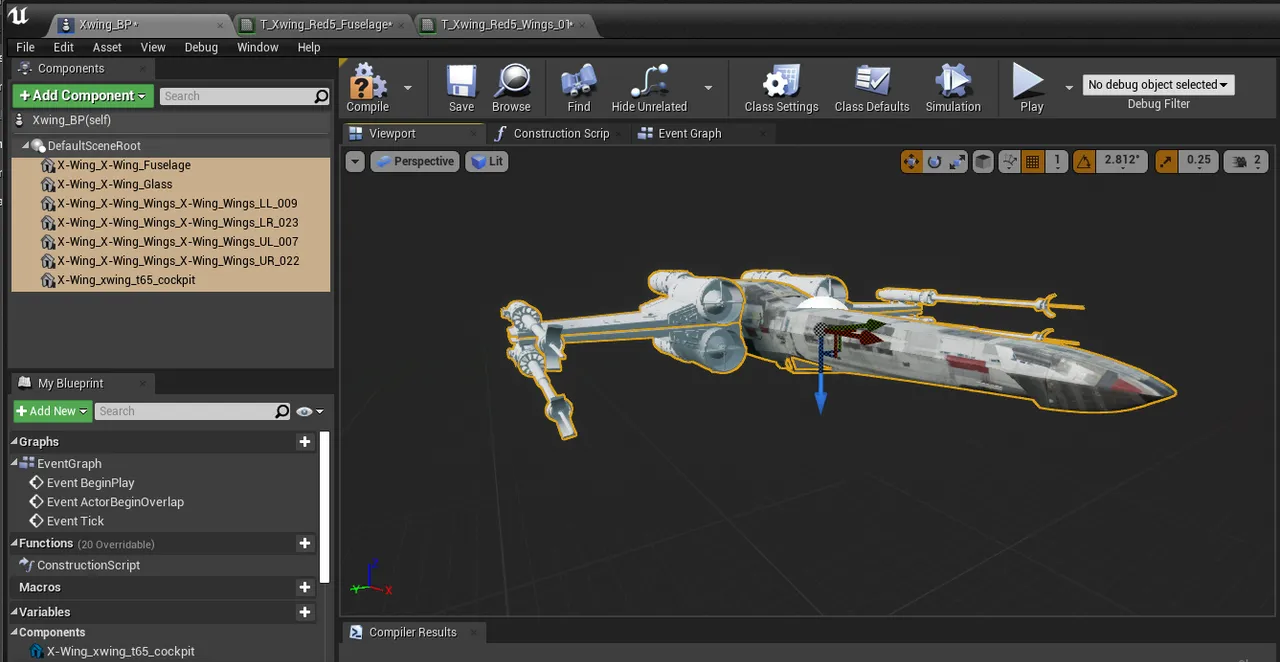Change the 2.812° rotation snap value

tap(1122, 160)
